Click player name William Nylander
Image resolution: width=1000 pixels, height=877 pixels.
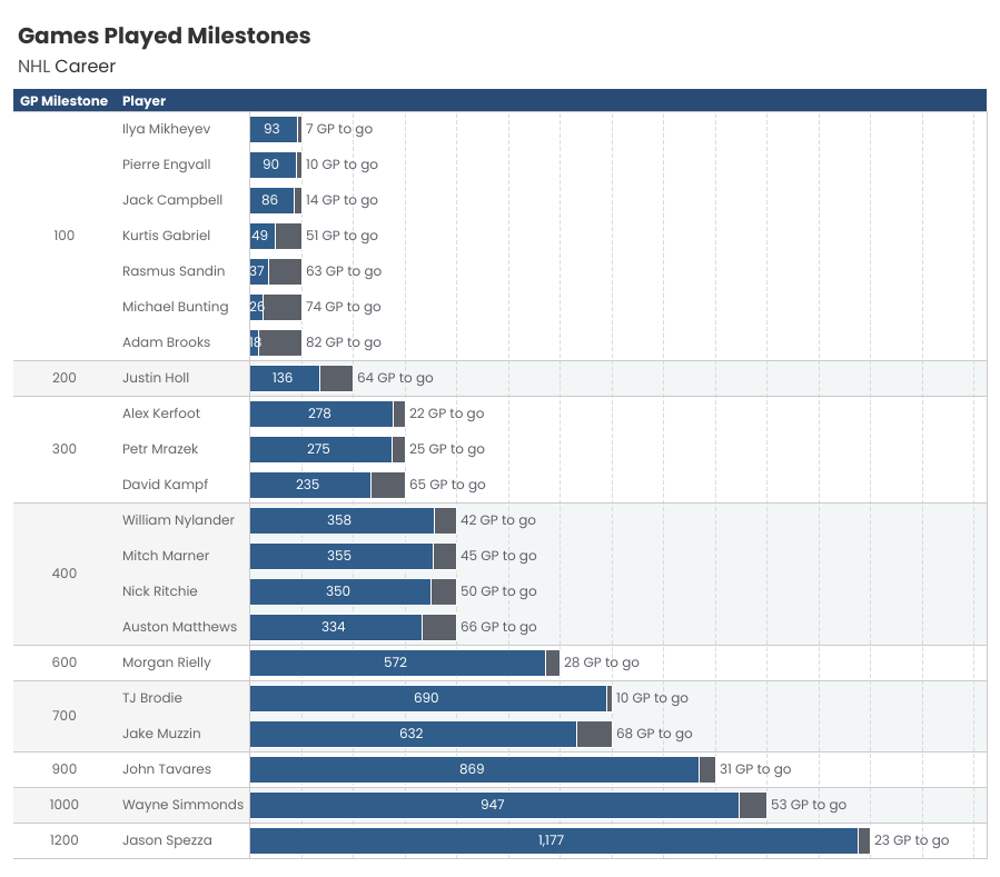pyautogui.click(x=178, y=520)
